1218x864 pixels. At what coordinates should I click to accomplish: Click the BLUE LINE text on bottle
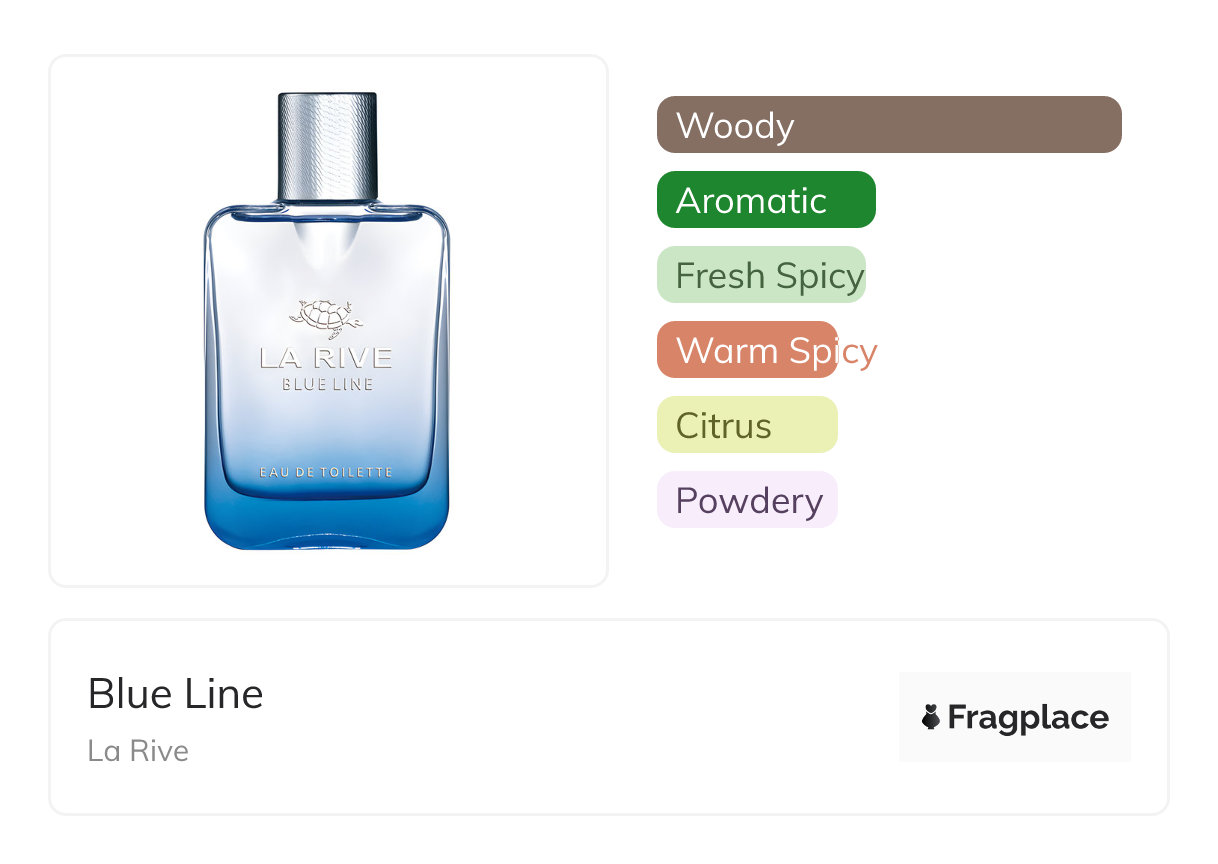pyautogui.click(x=327, y=384)
